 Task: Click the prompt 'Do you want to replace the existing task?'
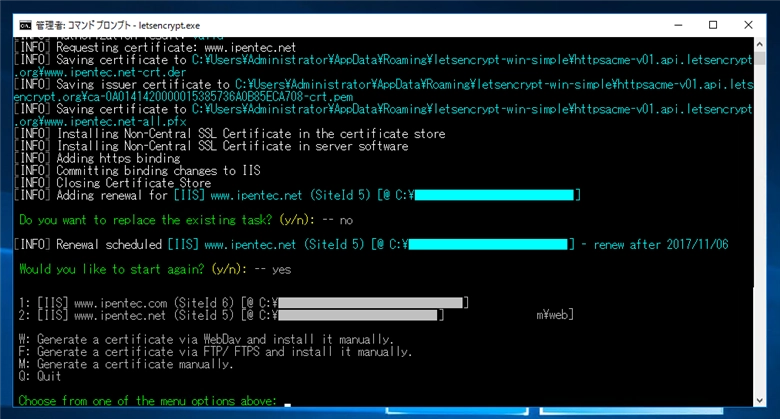pyautogui.click(x=146, y=220)
